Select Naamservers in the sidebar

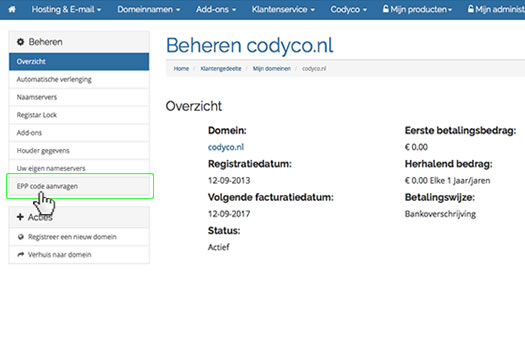tap(79, 97)
